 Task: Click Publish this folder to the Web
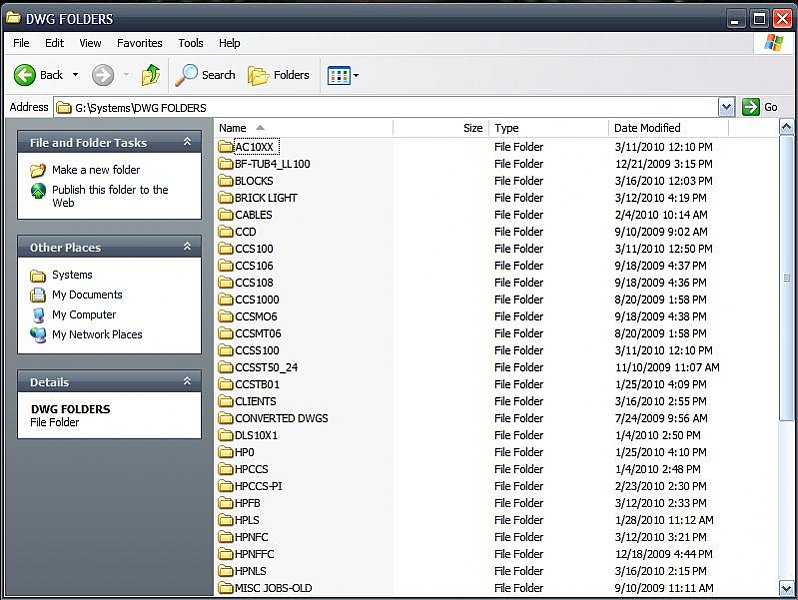[x=110, y=196]
